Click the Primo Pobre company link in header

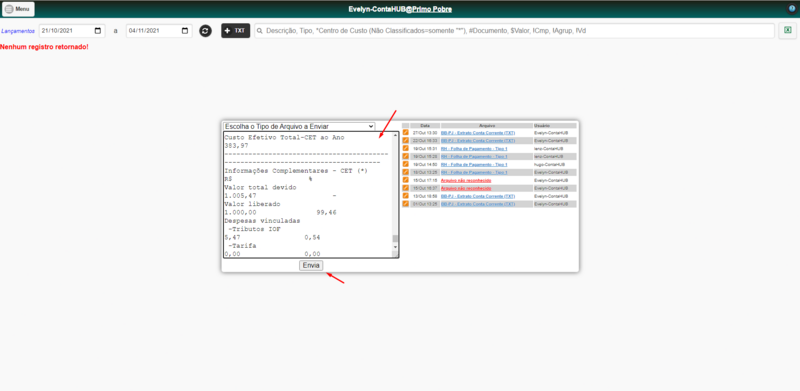[x=432, y=9]
